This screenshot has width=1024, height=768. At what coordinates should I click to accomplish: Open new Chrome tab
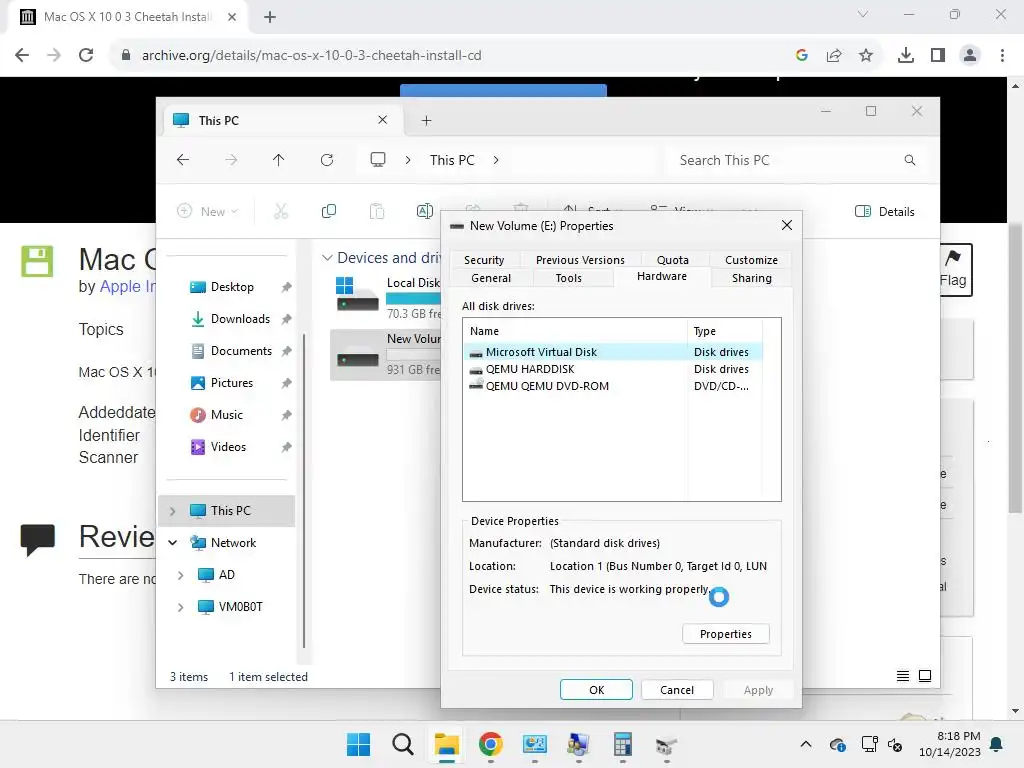(270, 17)
